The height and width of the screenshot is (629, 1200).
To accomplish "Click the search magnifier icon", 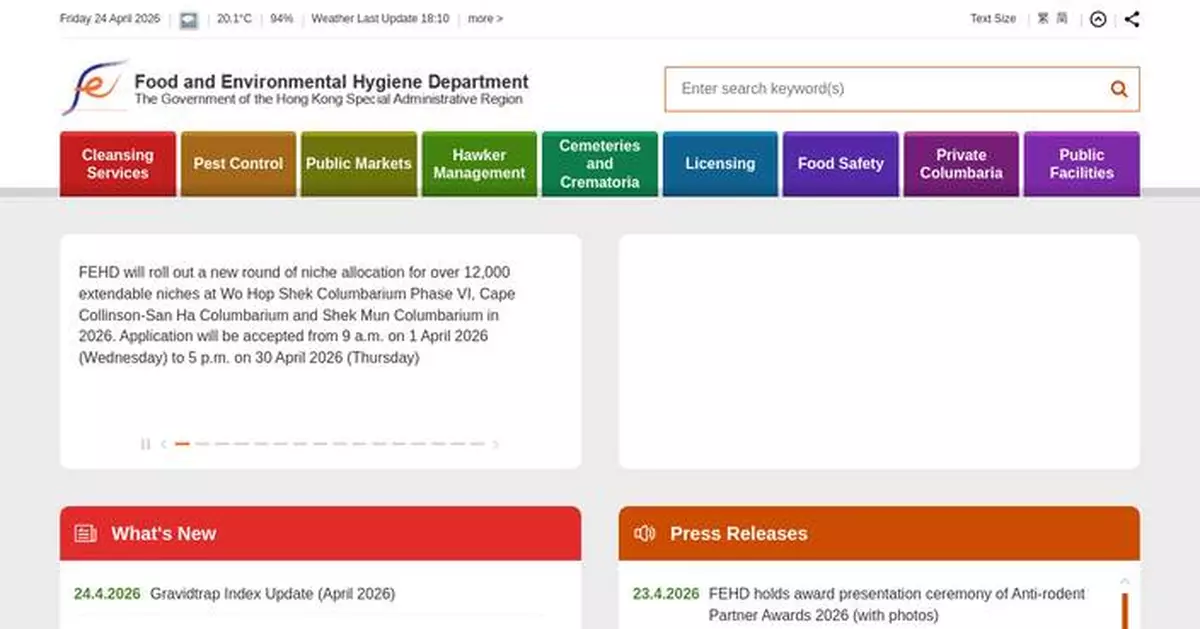I will [x=1118, y=88].
